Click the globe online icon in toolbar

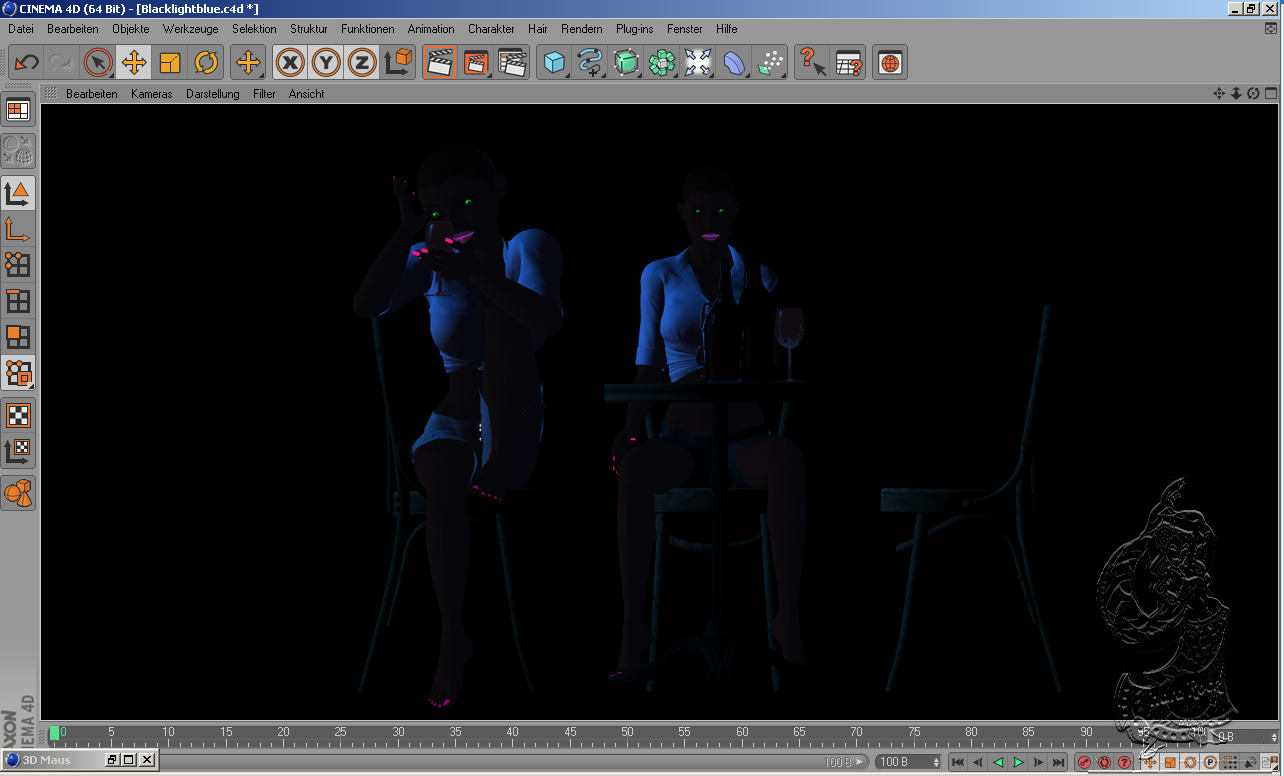tap(890, 63)
